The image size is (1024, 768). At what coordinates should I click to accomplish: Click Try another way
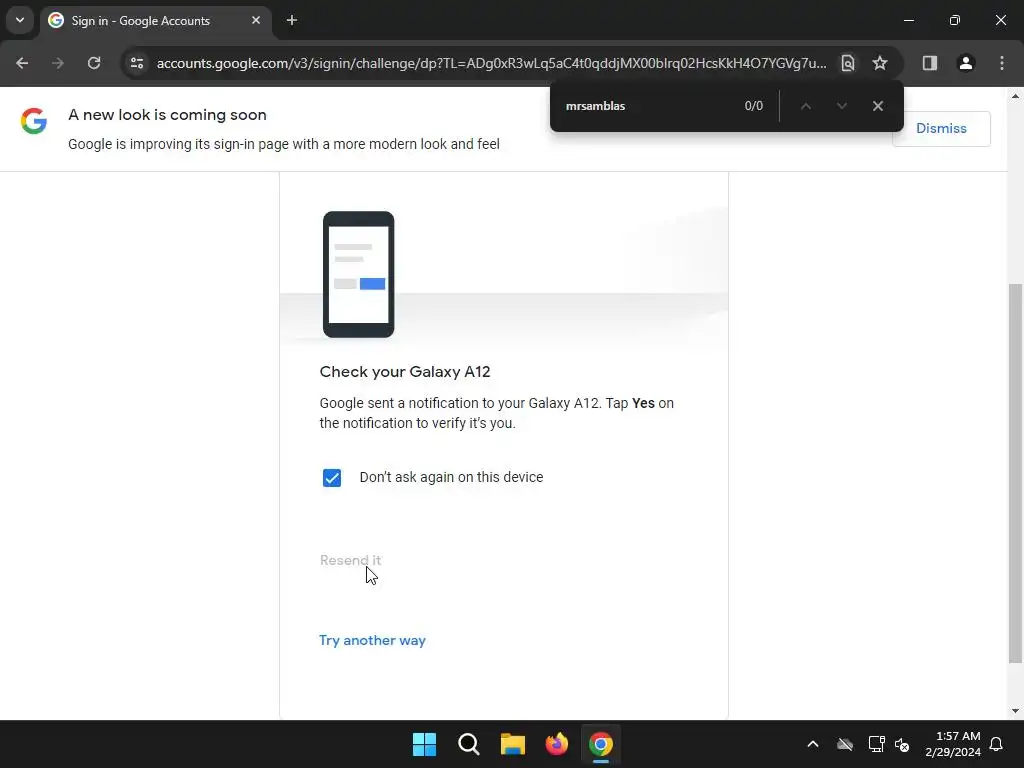pyautogui.click(x=372, y=641)
